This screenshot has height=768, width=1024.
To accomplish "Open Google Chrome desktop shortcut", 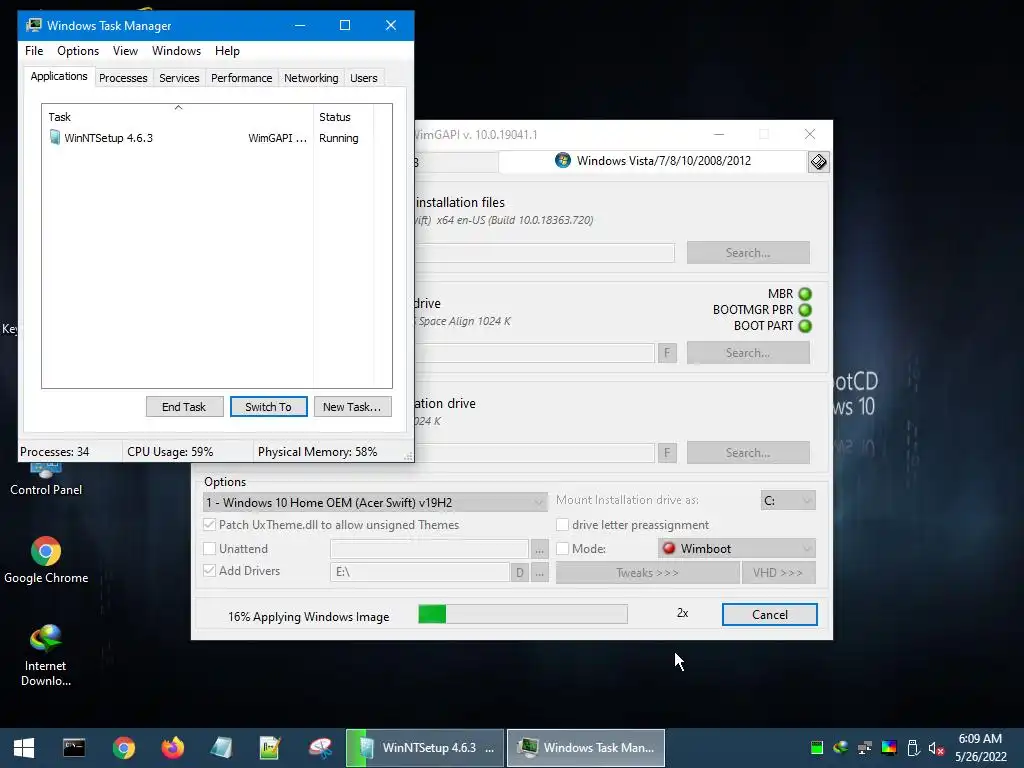I will click(x=46, y=560).
